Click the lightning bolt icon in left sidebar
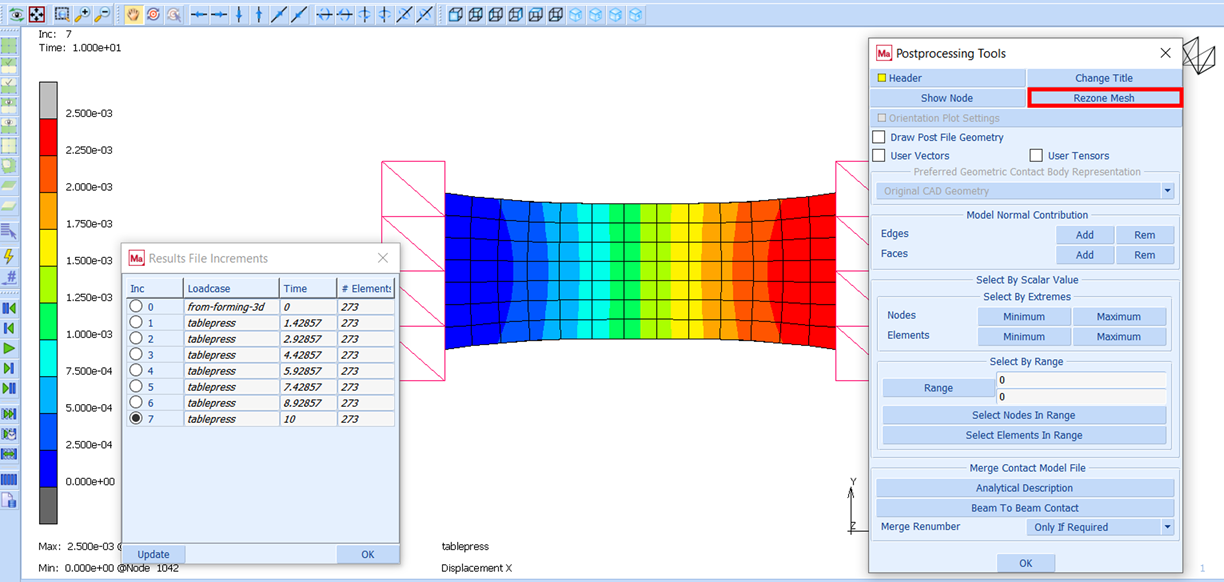 pyautogui.click(x=9, y=256)
